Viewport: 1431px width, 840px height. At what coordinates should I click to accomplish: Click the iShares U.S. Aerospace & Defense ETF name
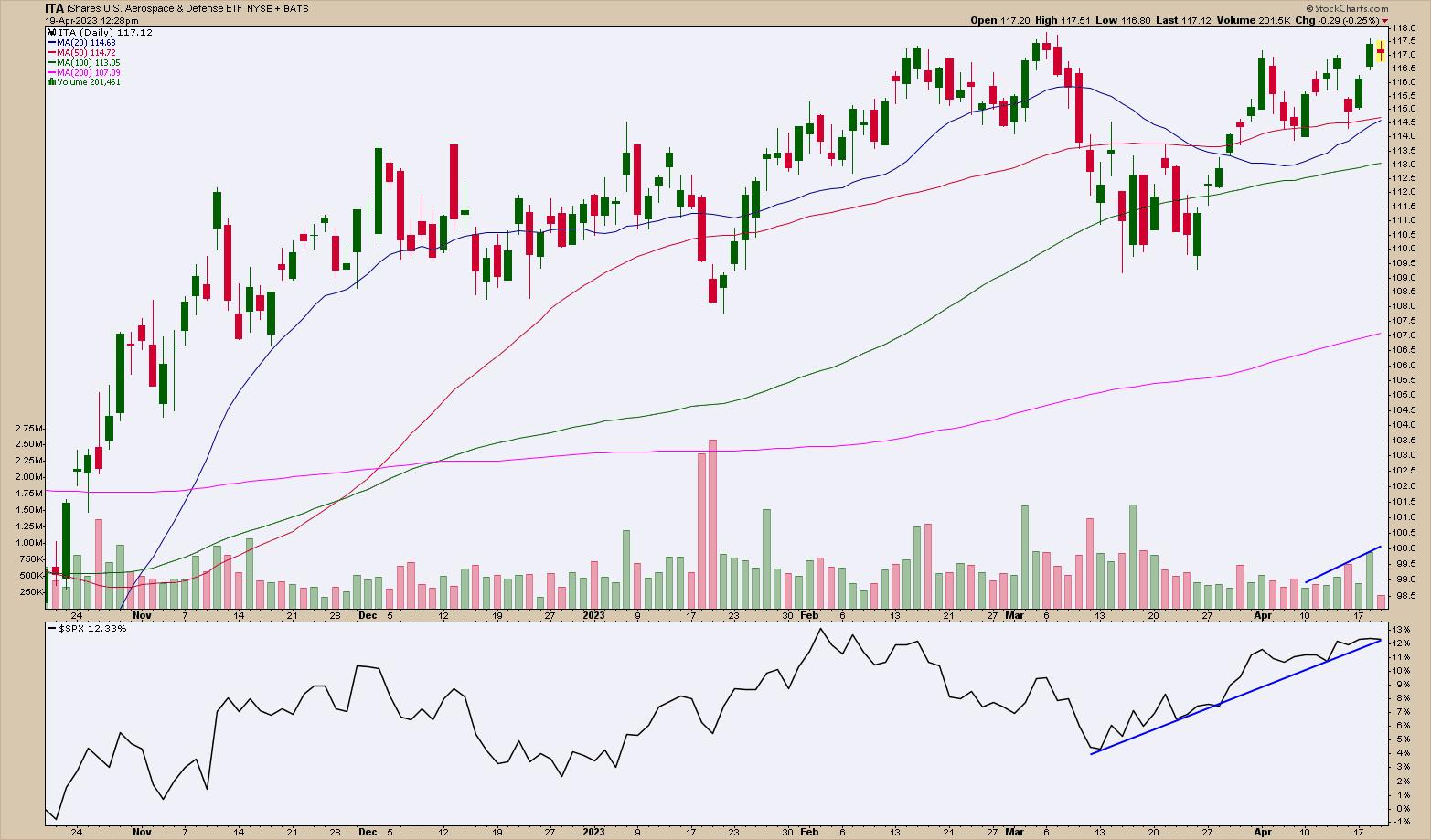coord(155,7)
